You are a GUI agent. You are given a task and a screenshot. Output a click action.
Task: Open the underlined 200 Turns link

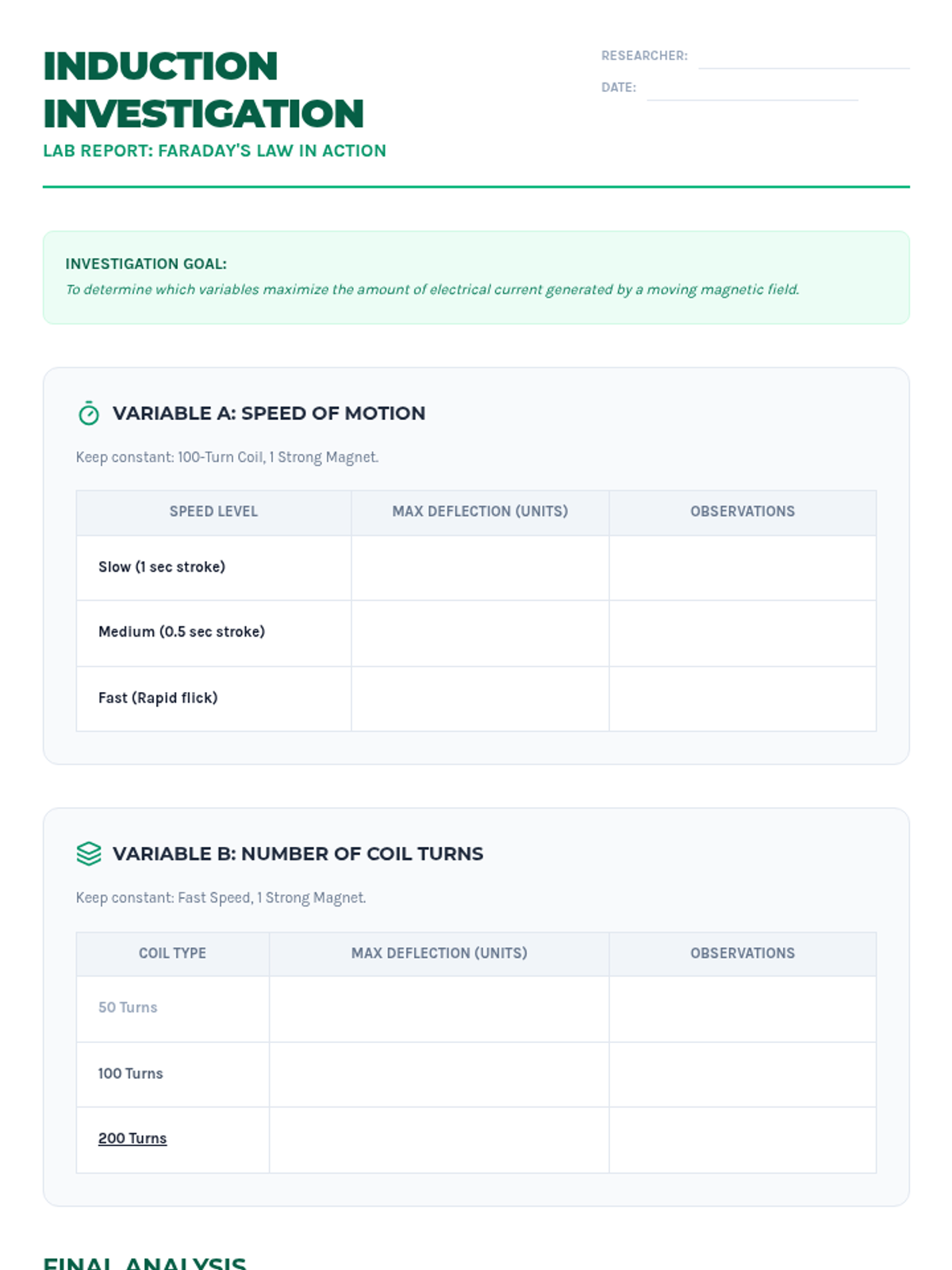(132, 1138)
